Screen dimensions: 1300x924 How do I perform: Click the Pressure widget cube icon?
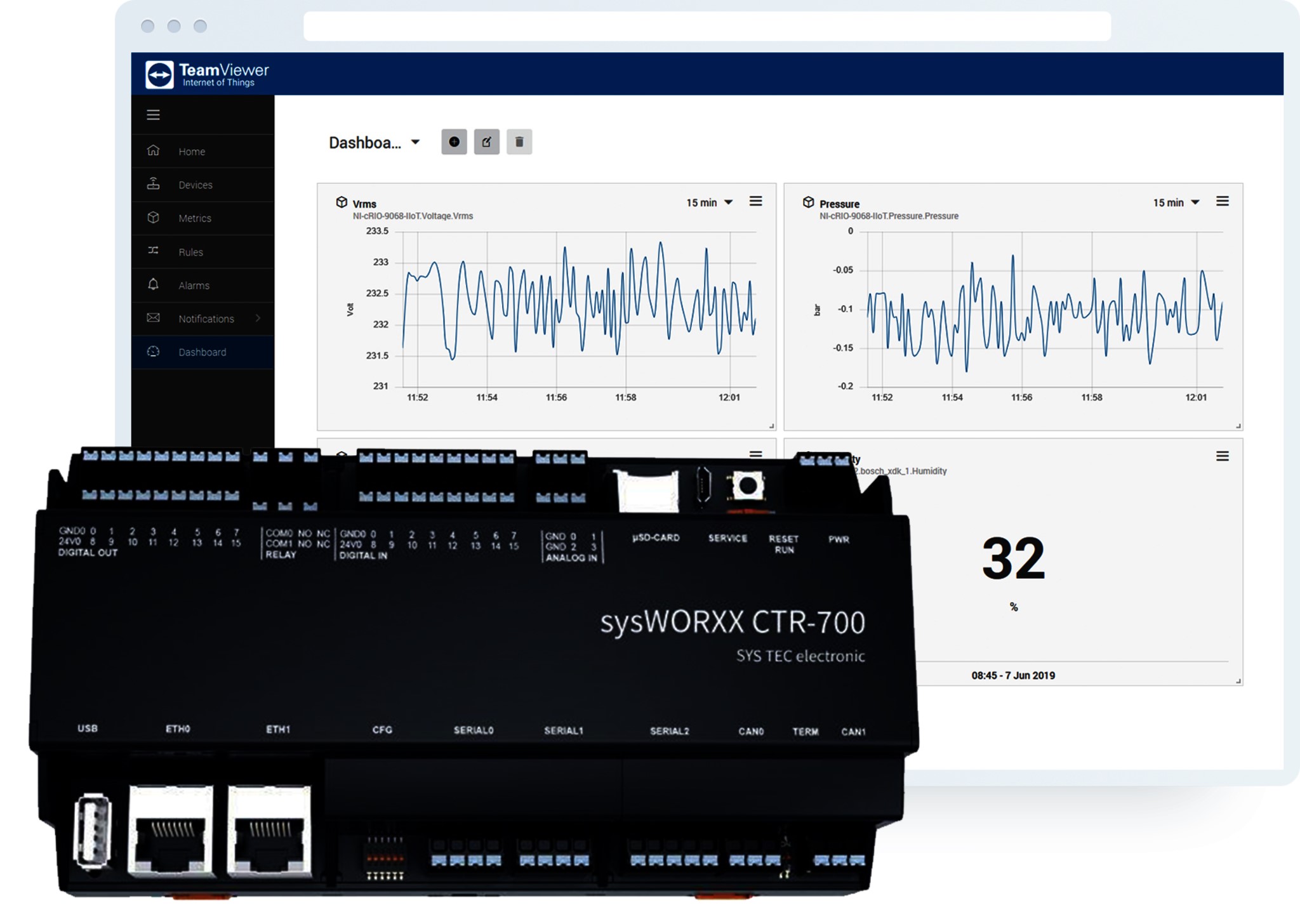tap(808, 202)
